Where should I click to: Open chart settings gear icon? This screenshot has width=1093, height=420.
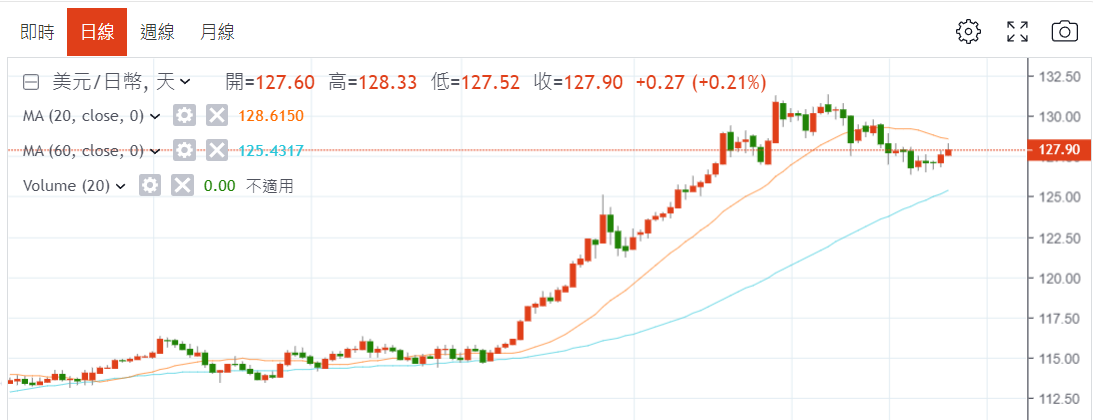pyautogui.click(x=968, y=32)
